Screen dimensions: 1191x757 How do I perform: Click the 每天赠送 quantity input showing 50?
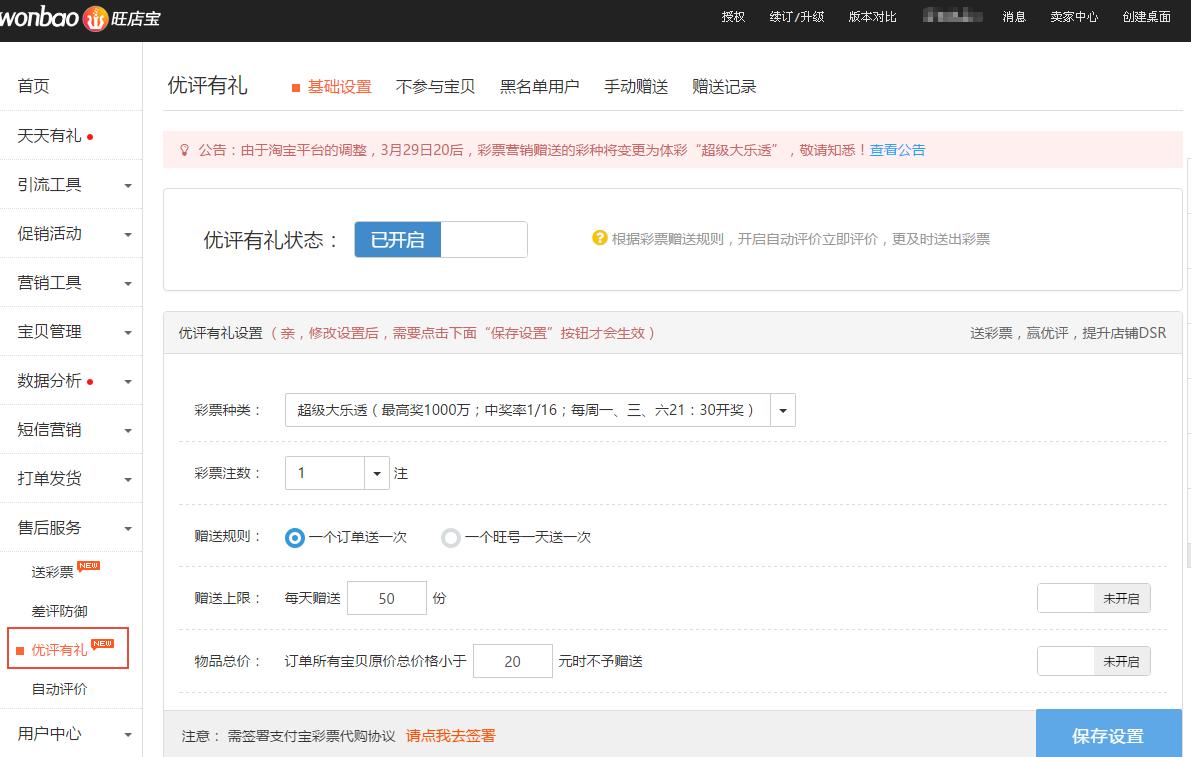click(x=386, y=597)
